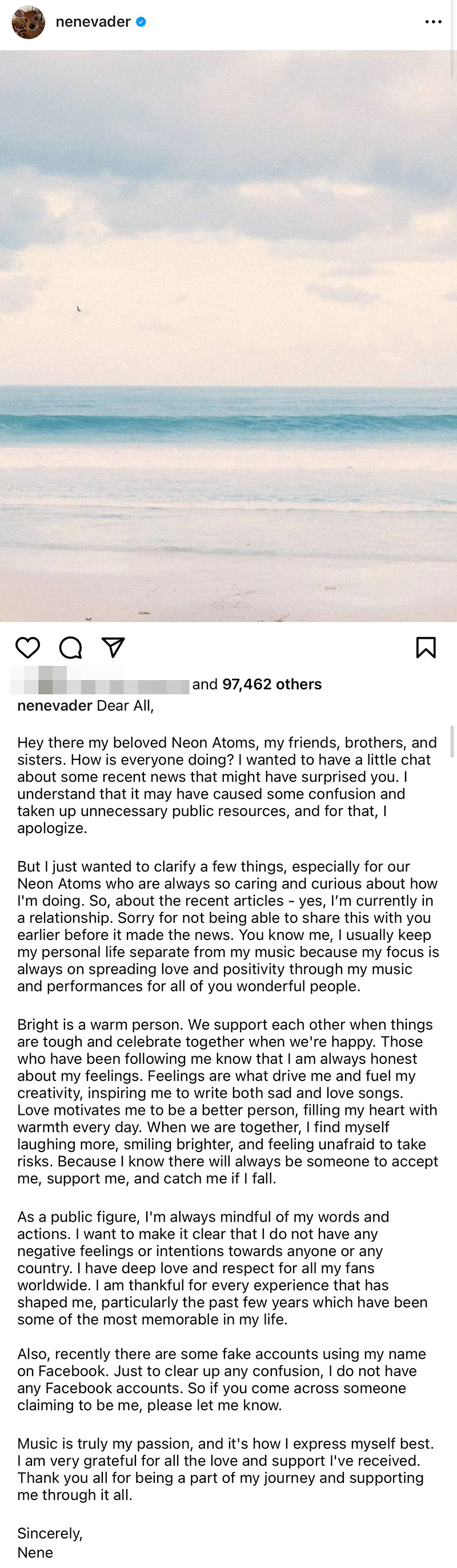
Task: Open nenevader's profile picture avatar
Action: [x=28, y=22]
